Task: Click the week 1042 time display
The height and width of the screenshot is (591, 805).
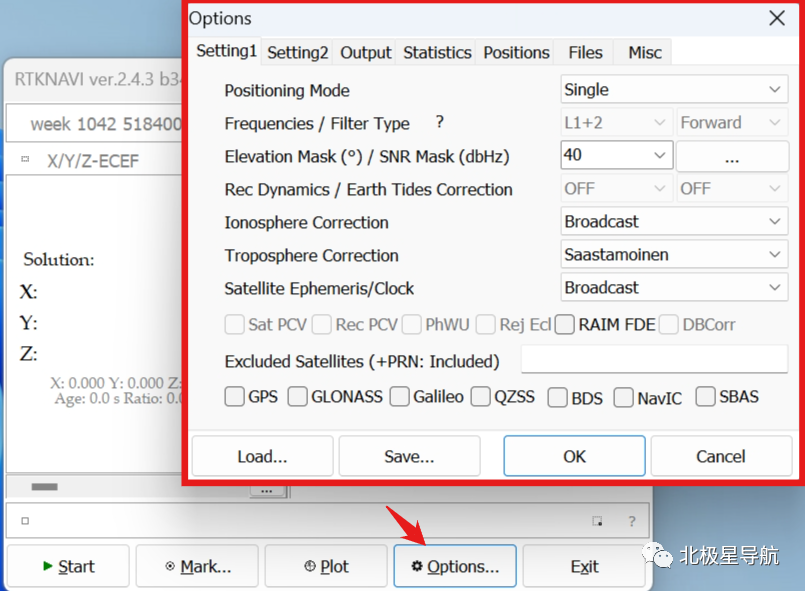Action: point(106,124)
